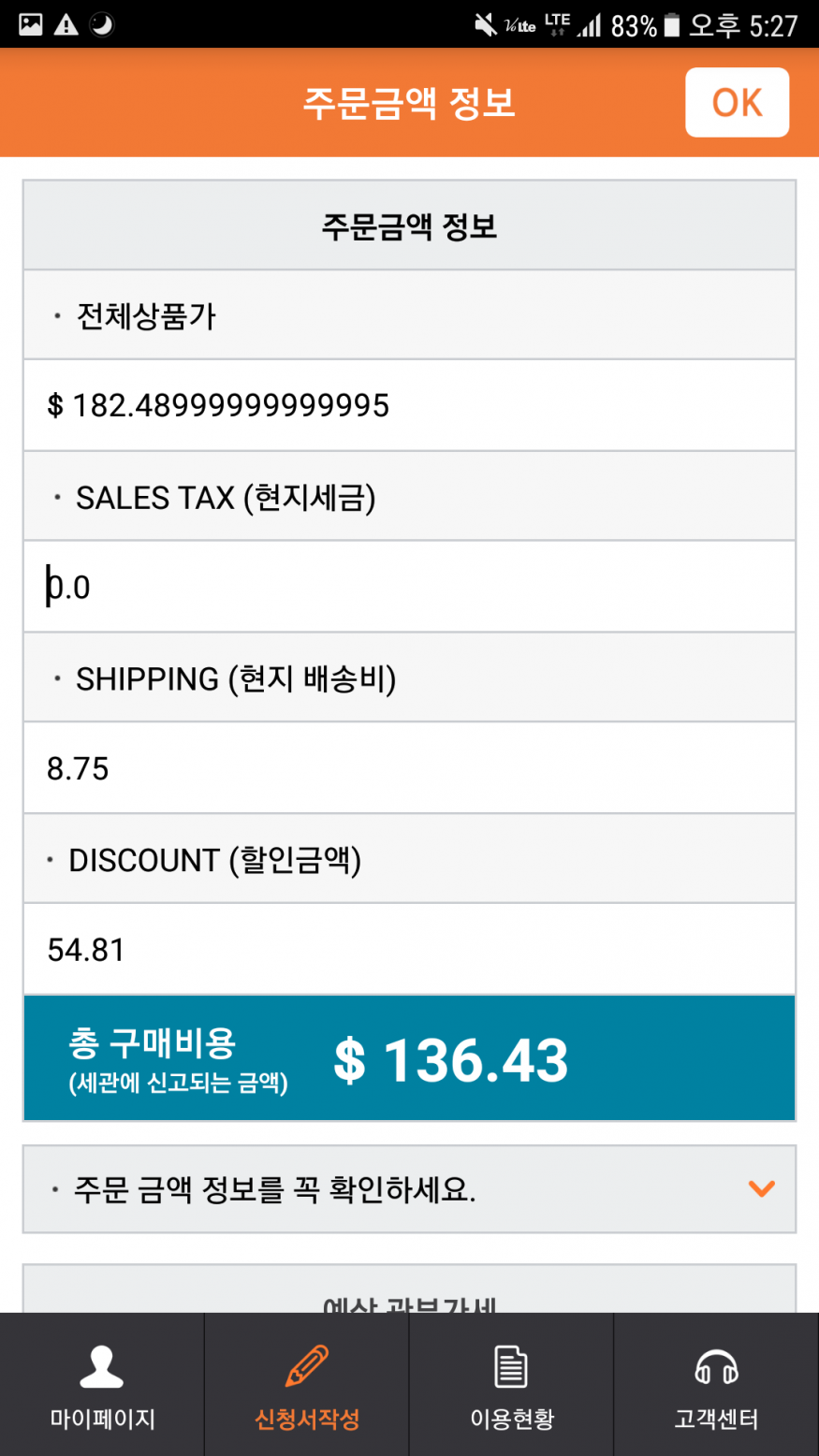Tap the muted sound status icon
This screenshot has height=1456, width=819.
(x=485, y=25)
